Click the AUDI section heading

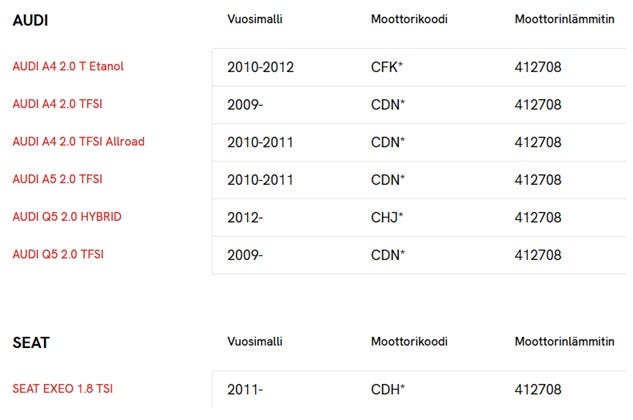30,20
